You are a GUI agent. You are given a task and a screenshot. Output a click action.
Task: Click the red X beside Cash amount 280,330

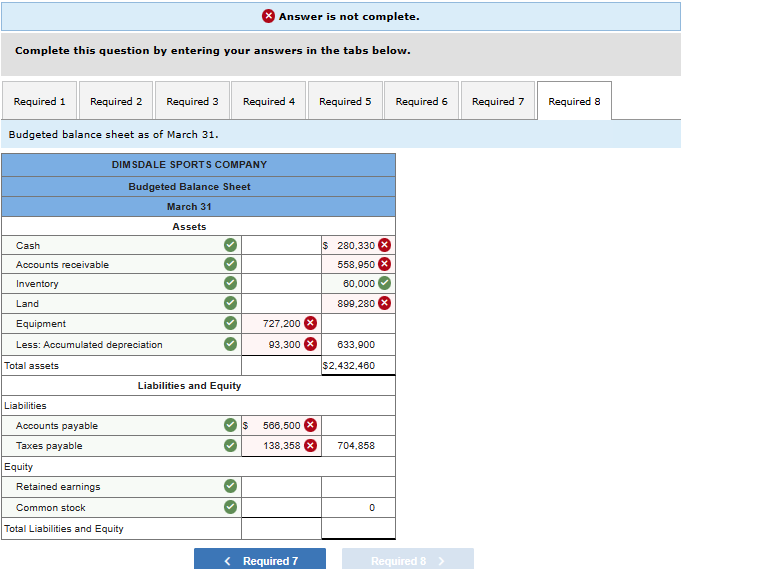[385, 245]
